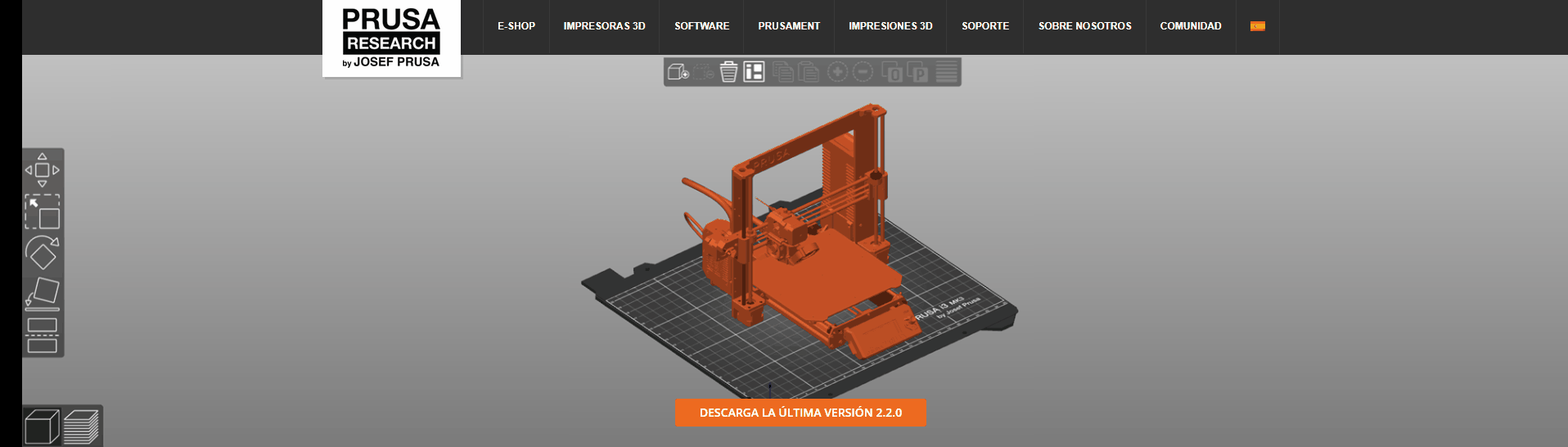Open the IMPRESORAS 3D menu
1568x447 pixels.
click(604, 26)
